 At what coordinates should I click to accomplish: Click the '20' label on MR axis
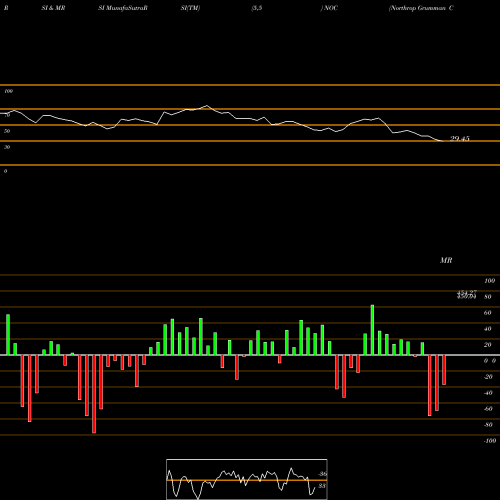pyautogui.click(x=488, y=345)
